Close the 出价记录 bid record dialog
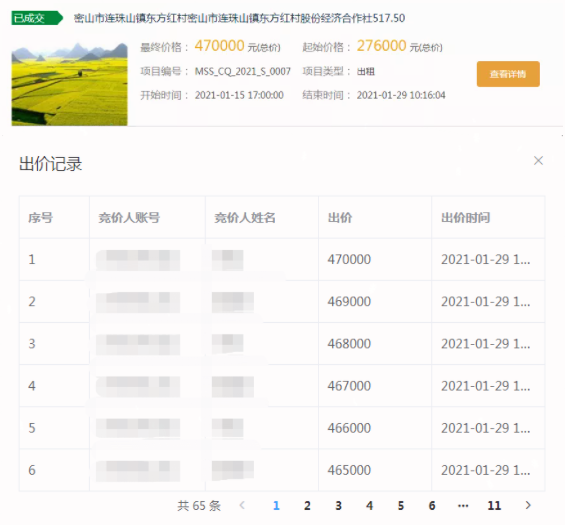 538,160
